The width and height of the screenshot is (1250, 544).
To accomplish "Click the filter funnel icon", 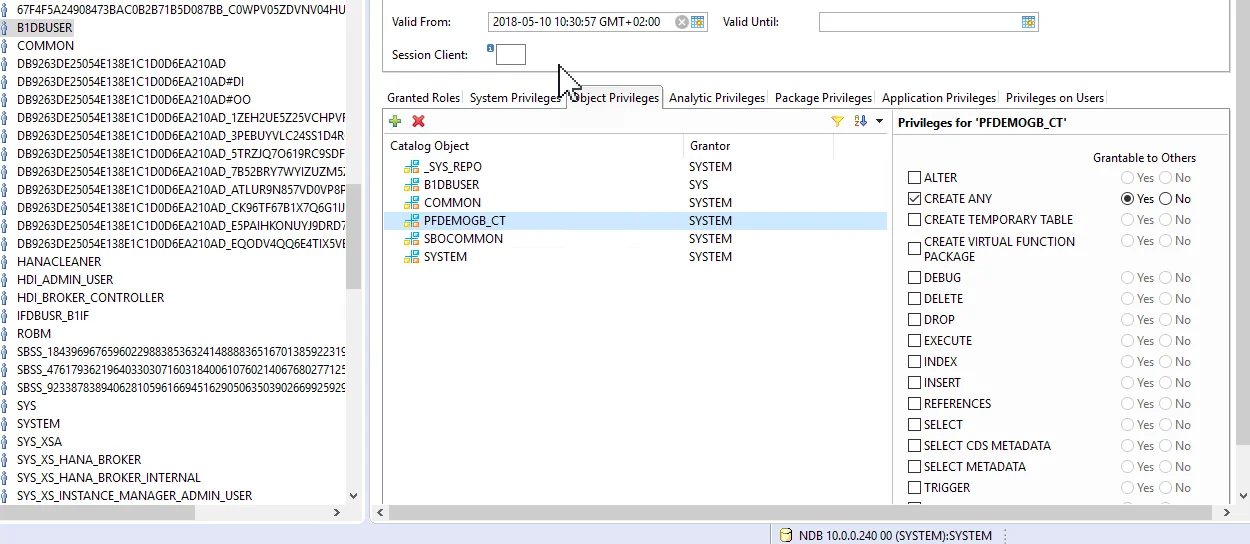I will [x=838, y=121].
